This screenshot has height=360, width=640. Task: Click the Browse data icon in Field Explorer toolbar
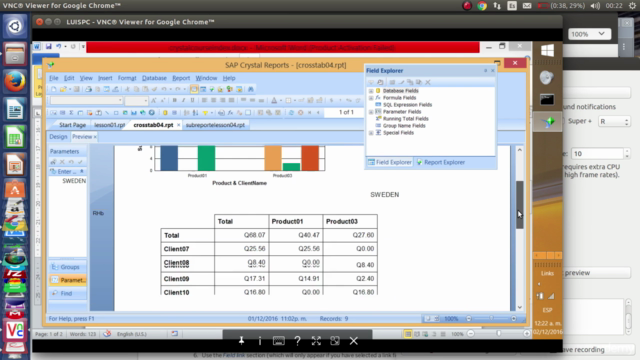(x=380, y=82)
